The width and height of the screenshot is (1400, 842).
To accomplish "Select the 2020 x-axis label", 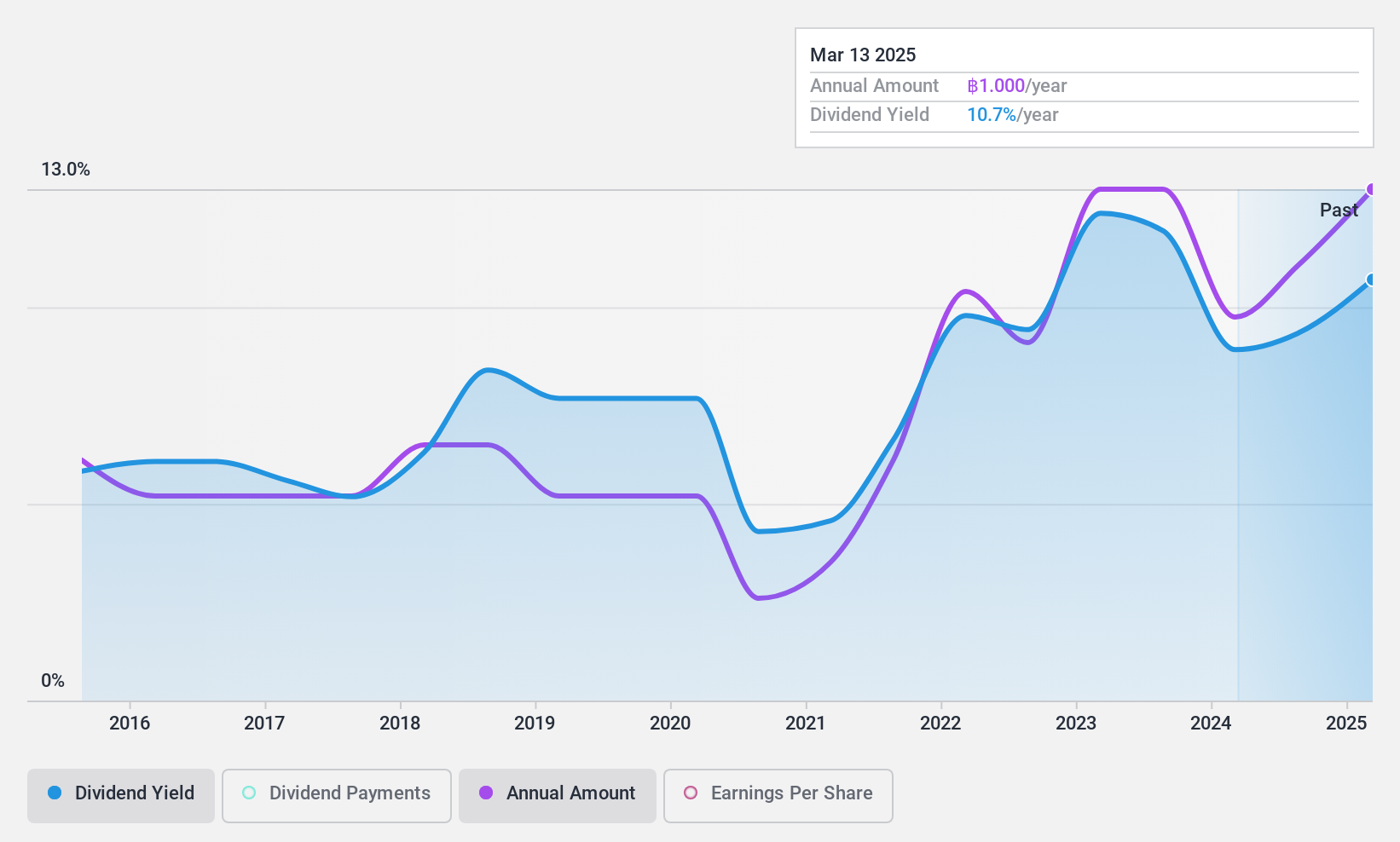I will (x=670, y=724).
